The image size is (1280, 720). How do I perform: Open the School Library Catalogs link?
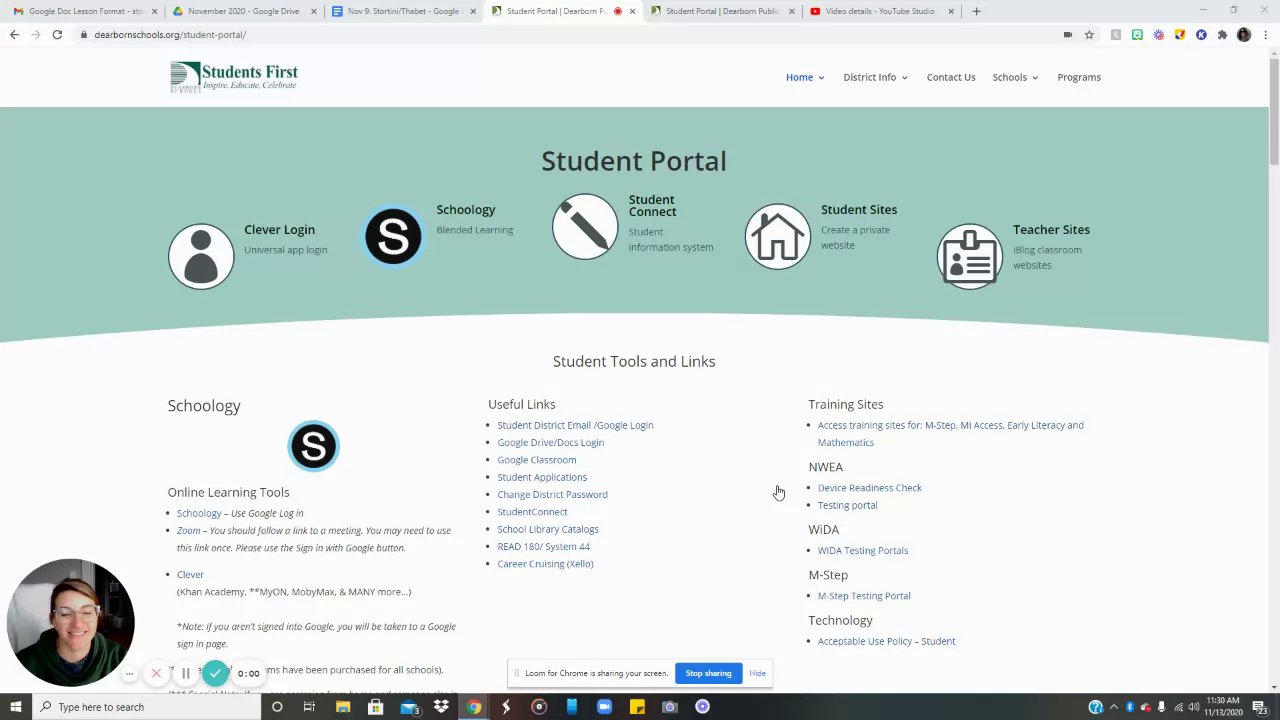pos(548,529)
